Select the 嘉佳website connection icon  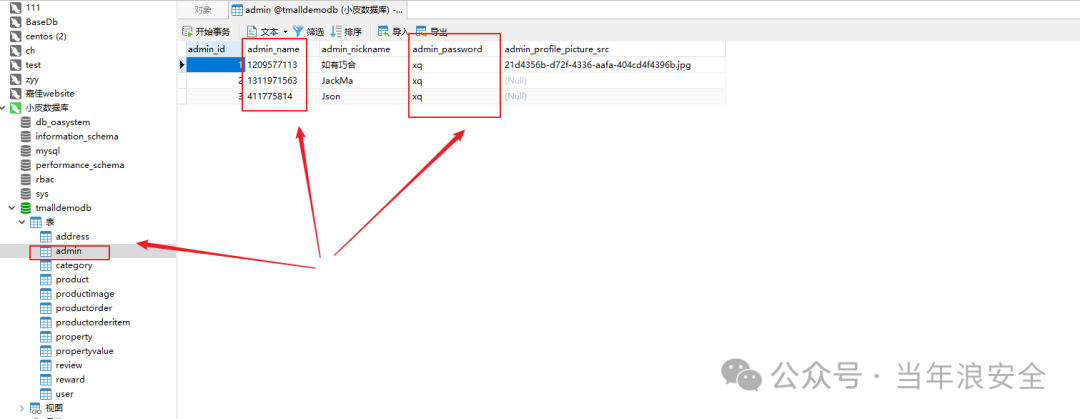click(x=16, y=93)
